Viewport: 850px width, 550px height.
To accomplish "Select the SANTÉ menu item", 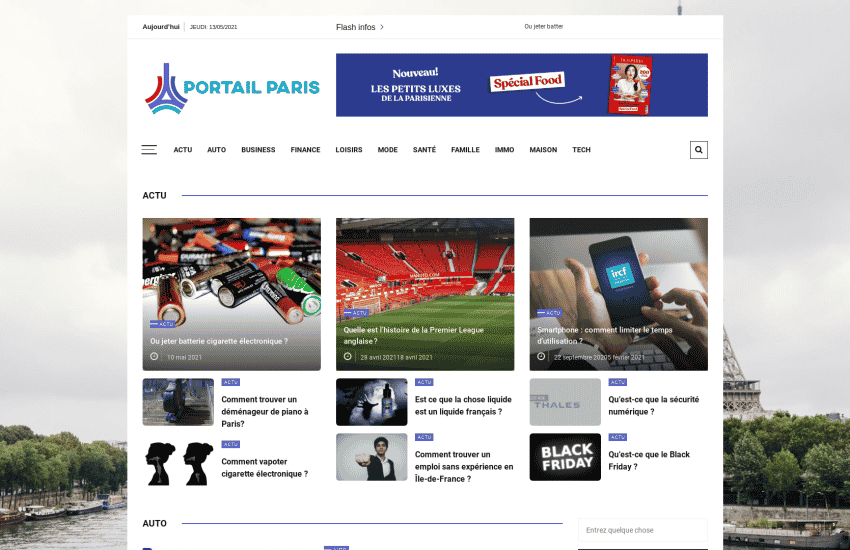I will point(424,150).
